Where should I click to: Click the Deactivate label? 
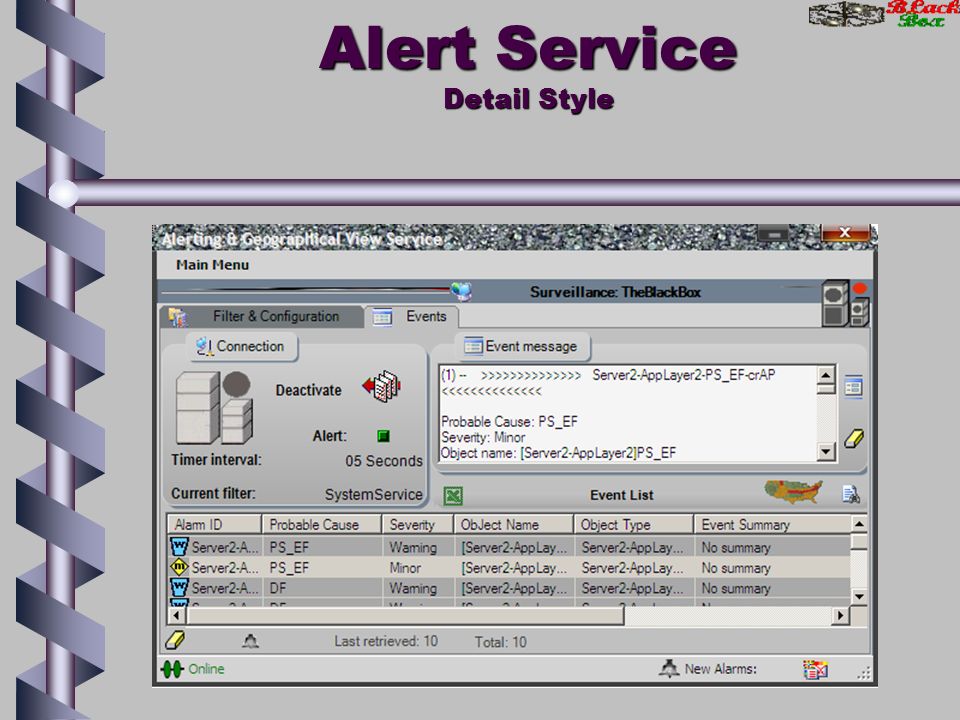click(x=309, y=390)
